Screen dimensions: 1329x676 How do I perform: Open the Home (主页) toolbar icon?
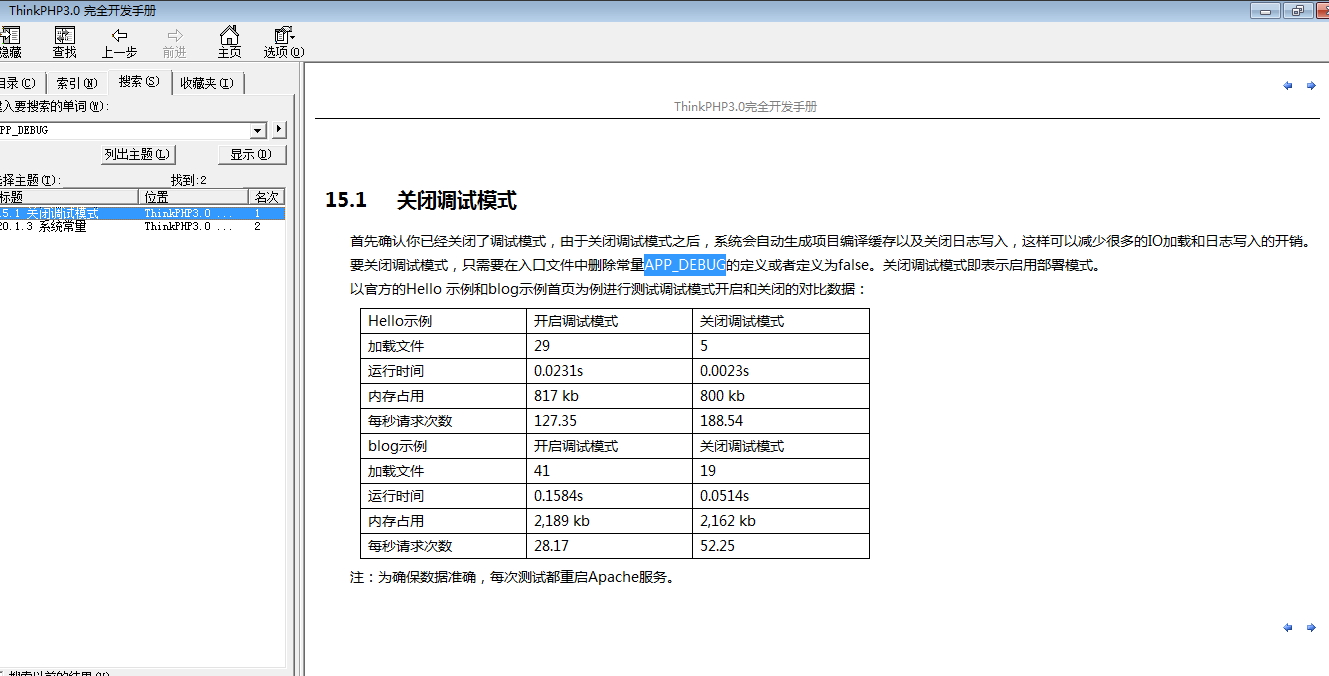click(x=229, y=42)
